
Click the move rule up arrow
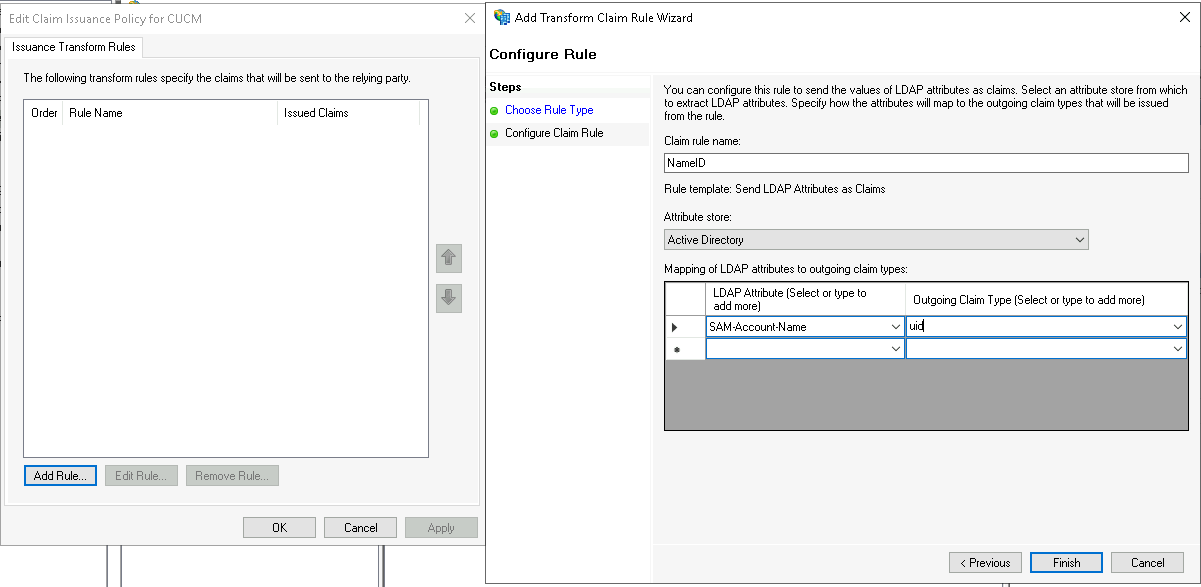[x=449, y=259]
